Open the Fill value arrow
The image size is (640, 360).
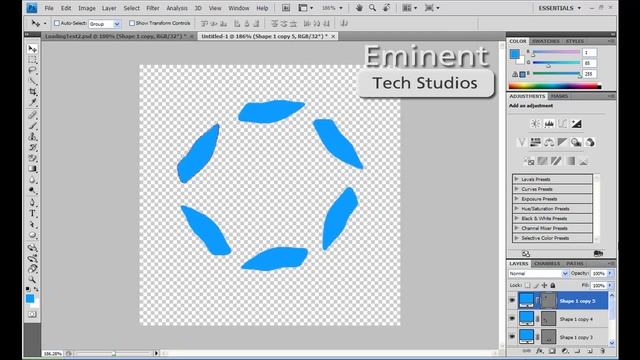[610, 285]
